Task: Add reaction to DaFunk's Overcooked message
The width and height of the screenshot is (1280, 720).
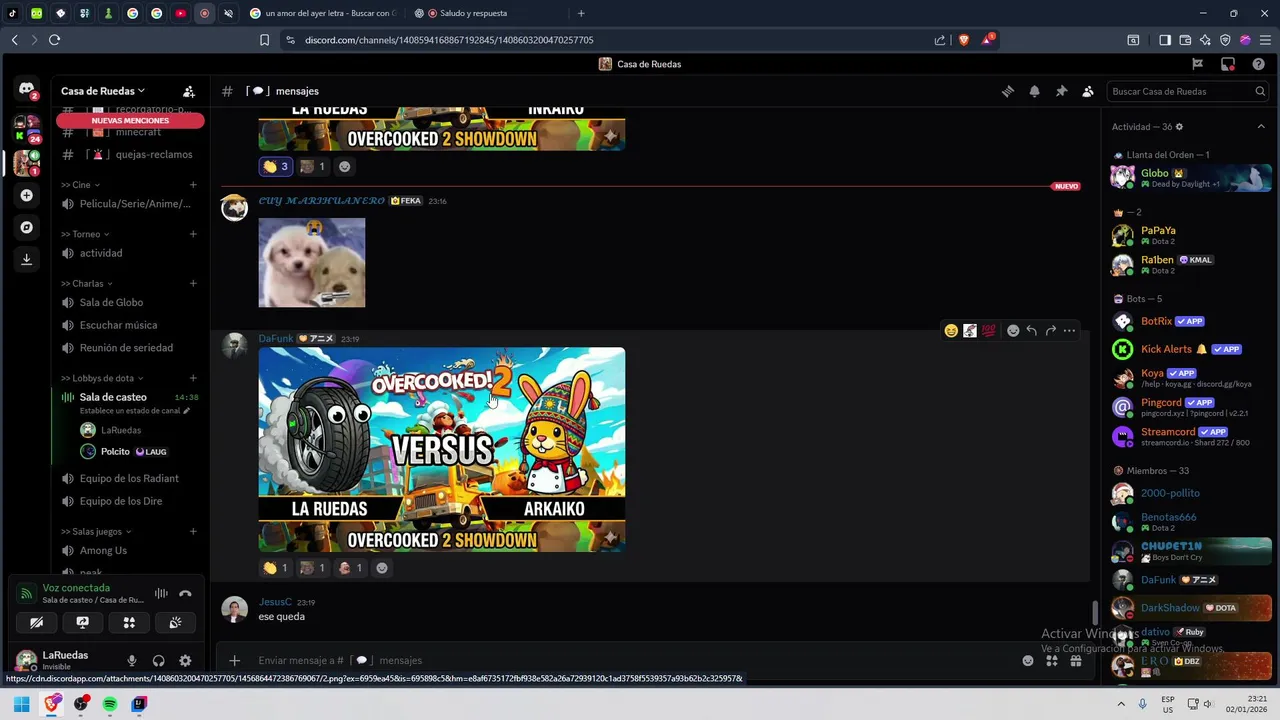Action: point(381,568)
